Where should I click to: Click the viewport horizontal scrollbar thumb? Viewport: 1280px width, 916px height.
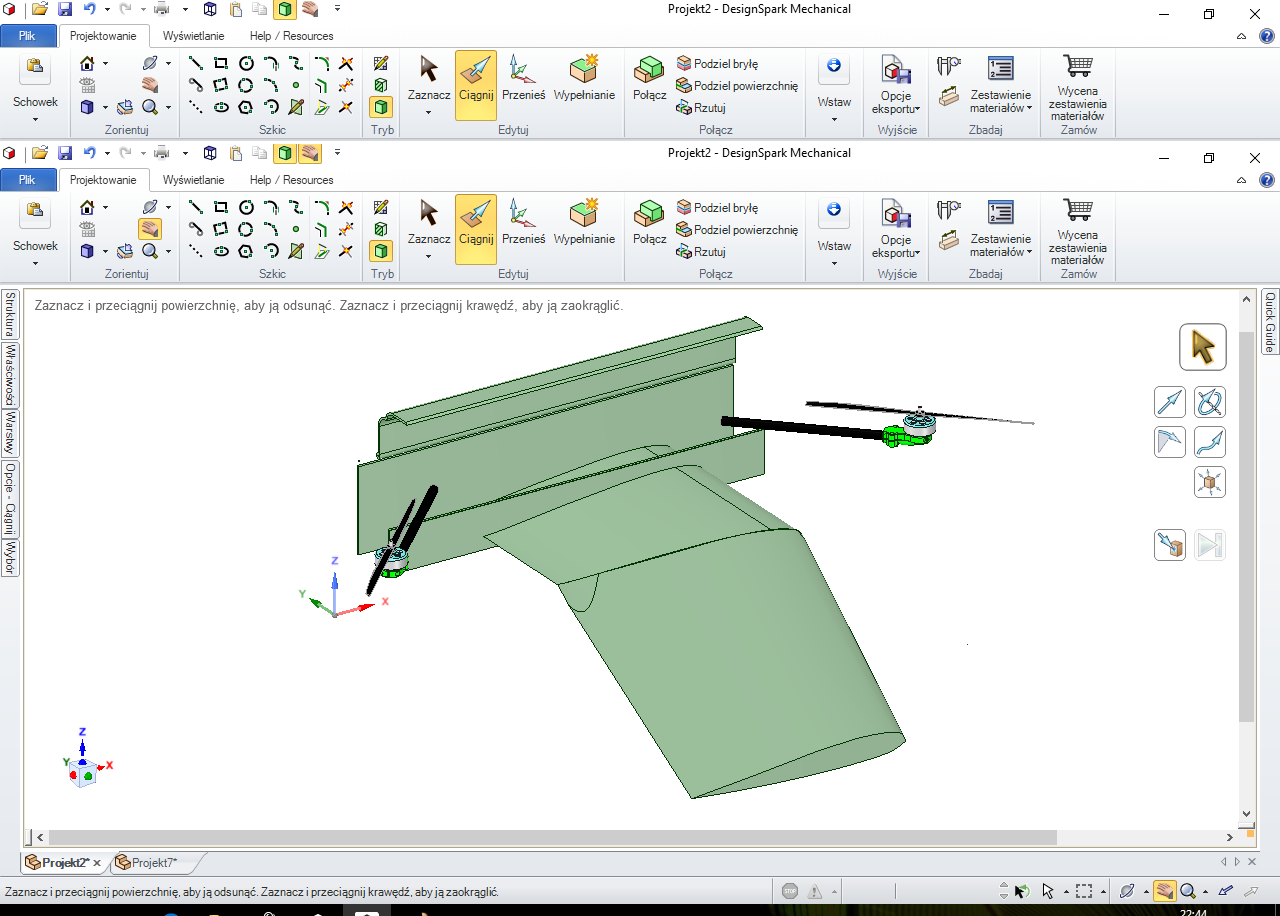coord(550,837)
